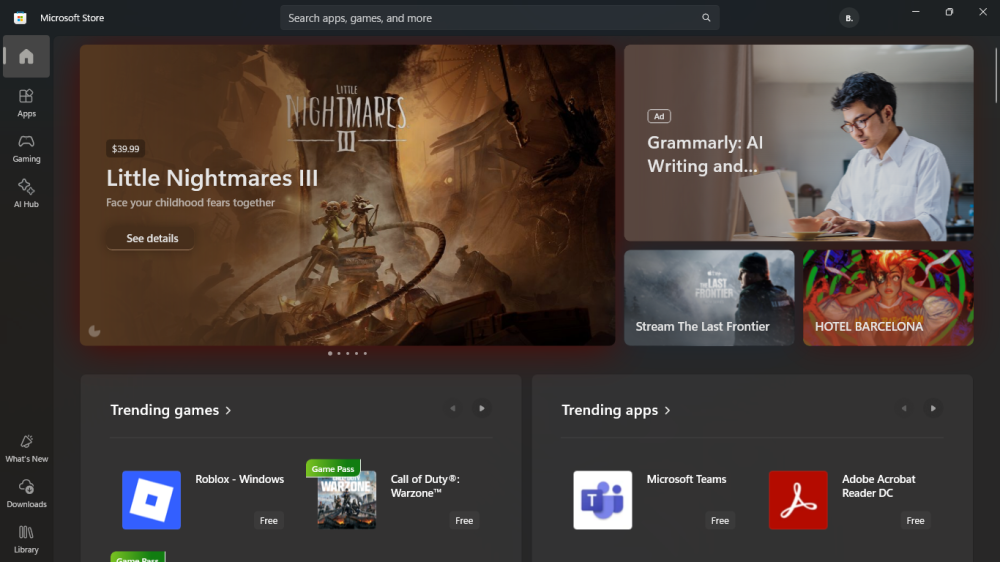Click See details for Little Nightmares III
Screen dimensions: 1000x562
152,238
